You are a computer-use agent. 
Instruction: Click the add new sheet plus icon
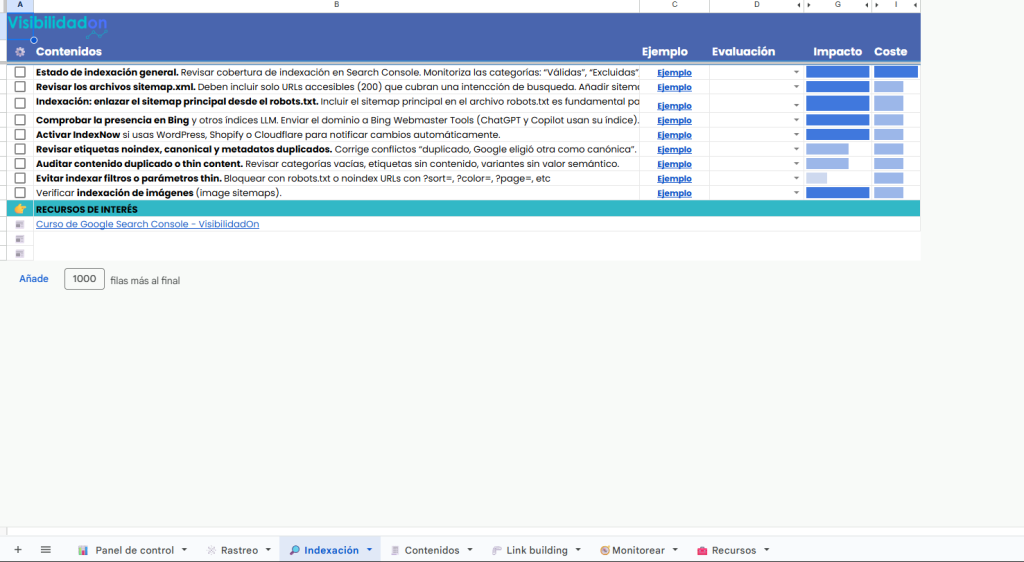17,550
